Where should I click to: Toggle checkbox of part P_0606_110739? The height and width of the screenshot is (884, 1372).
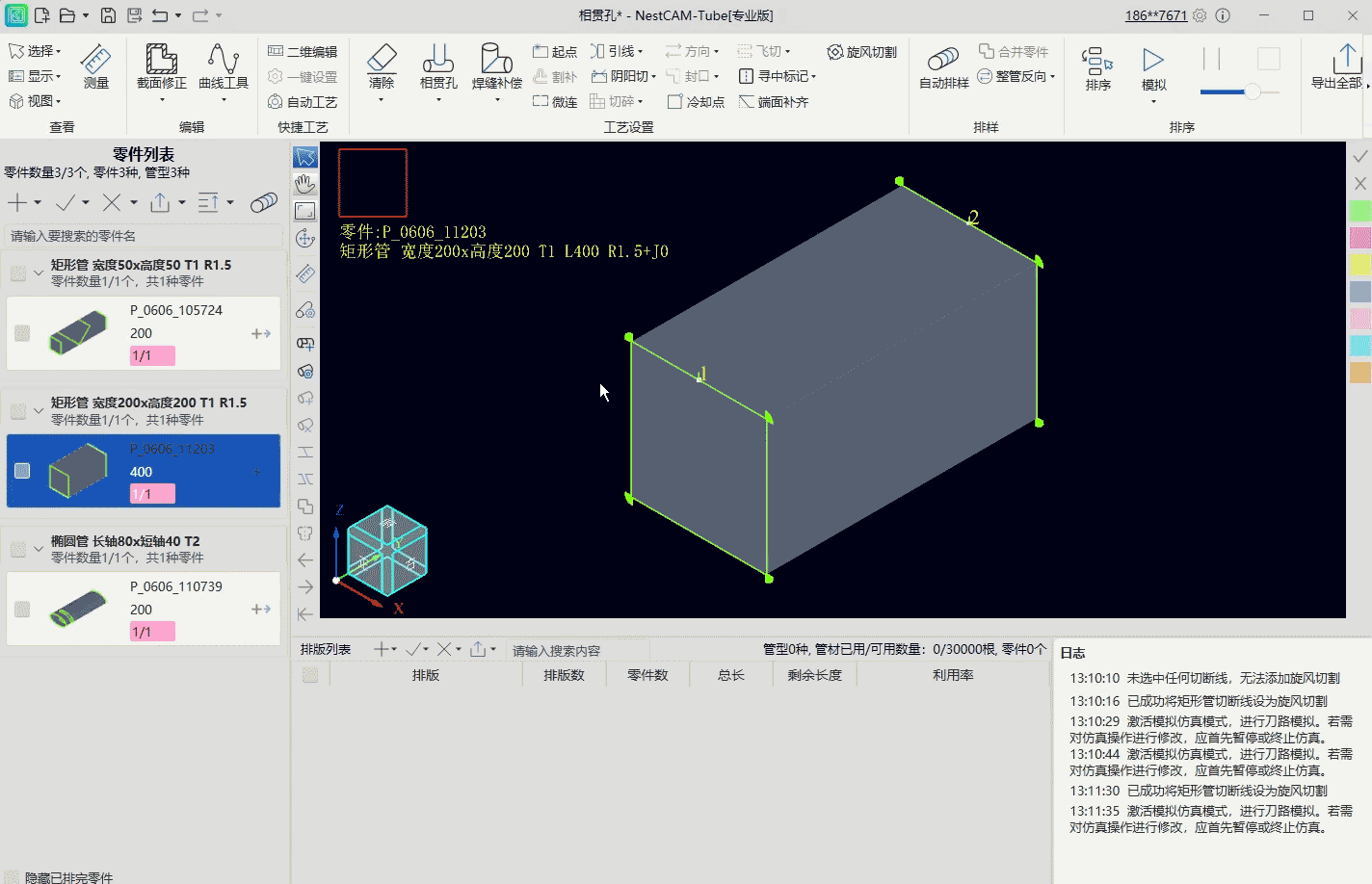[22, 610]
